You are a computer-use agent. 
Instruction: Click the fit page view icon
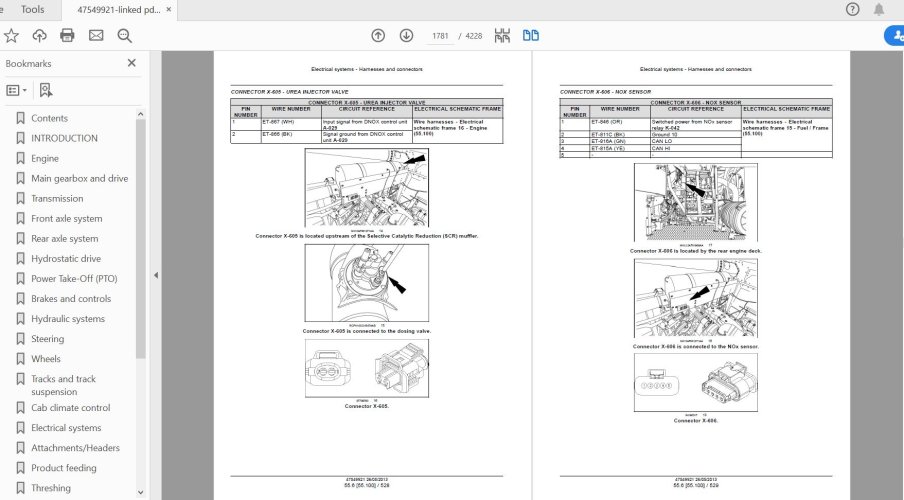click(502, 36)
